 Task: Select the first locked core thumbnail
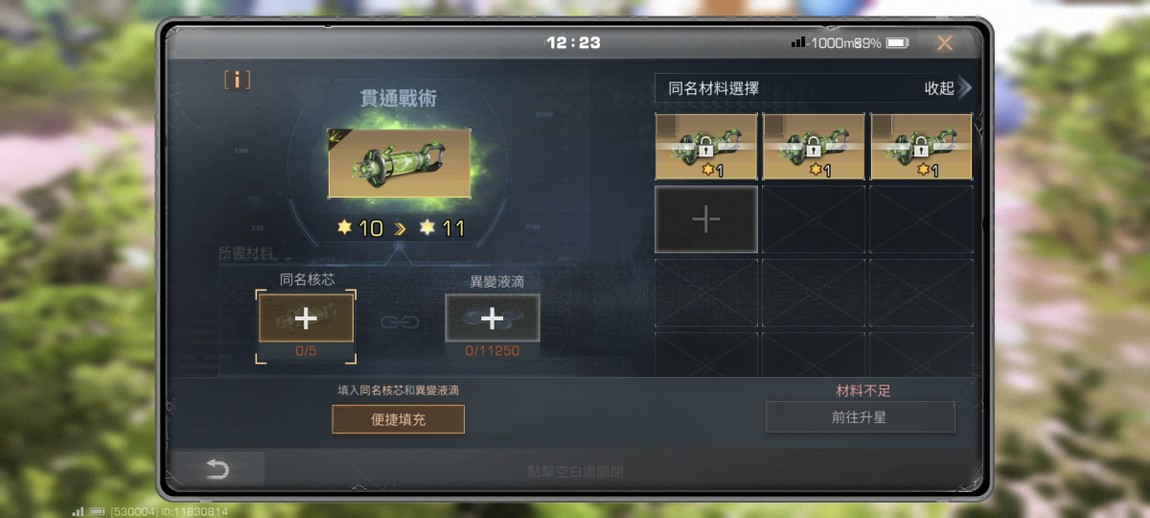(706, 146)
